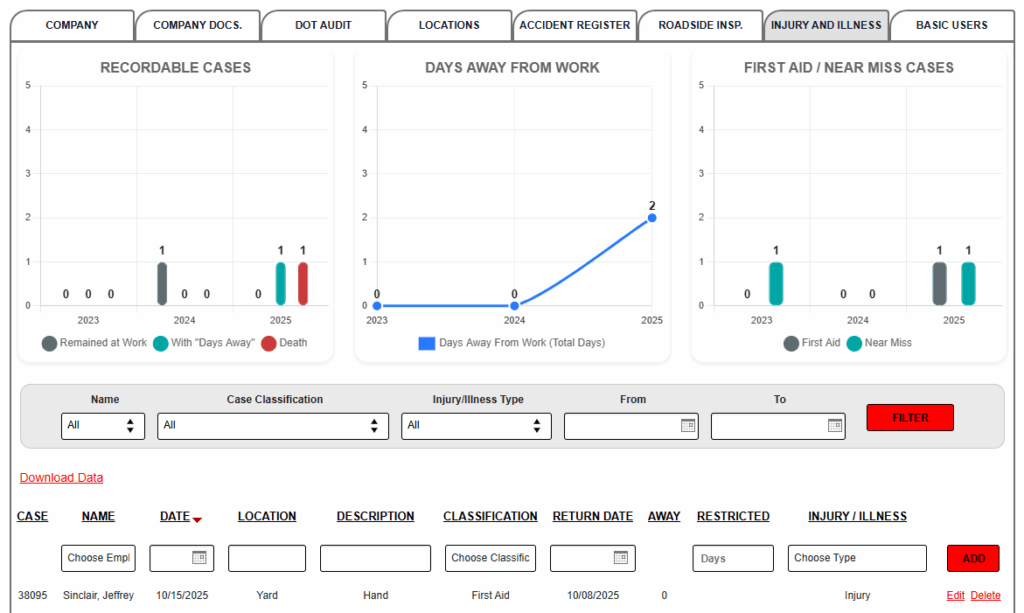Toggle the Days Away From Work legend swatch
Image resolution: width=1024 pixels, height=613 pixels.
[426, 343]
